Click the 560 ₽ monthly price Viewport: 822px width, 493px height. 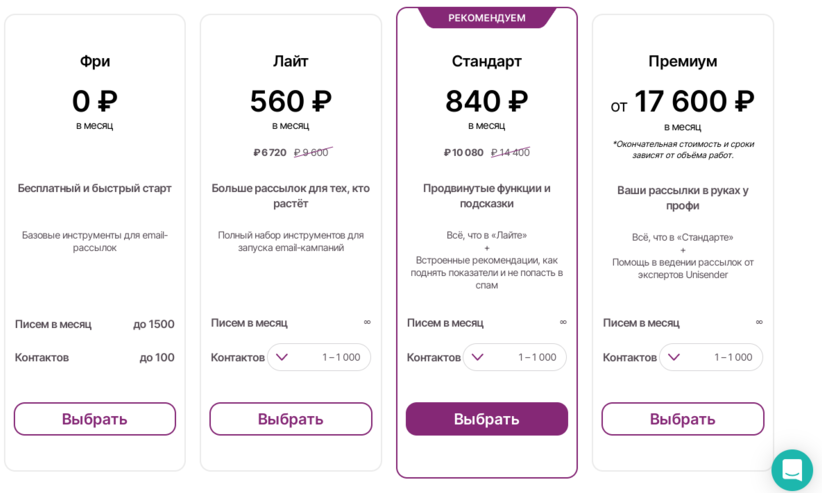(290, 101)
